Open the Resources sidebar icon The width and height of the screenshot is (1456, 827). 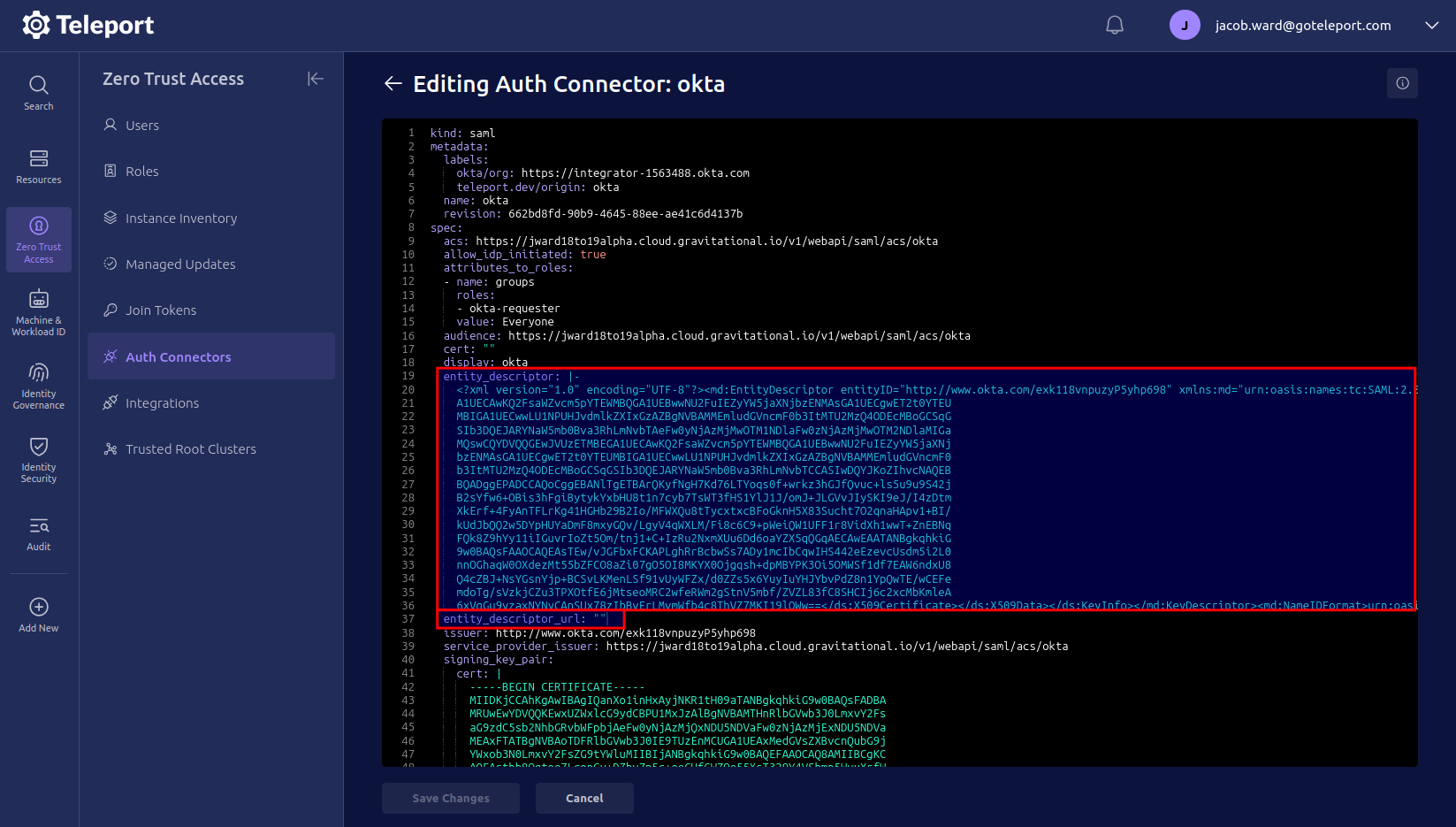pos(38,166)
